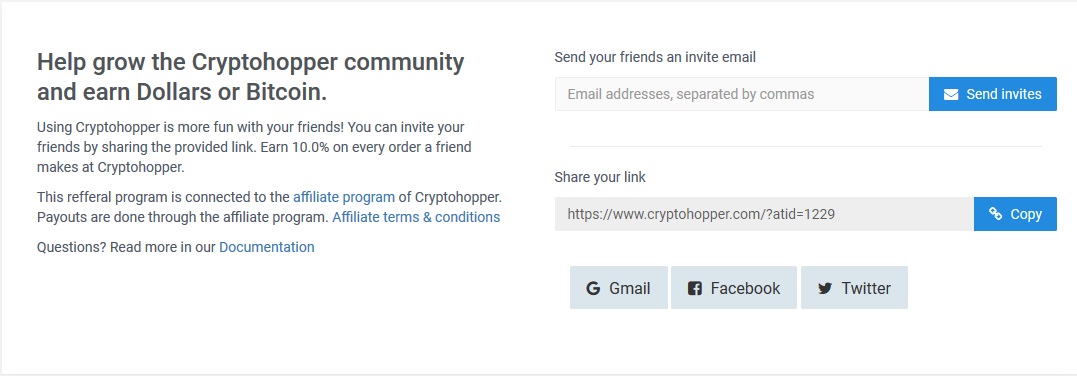
Task: Share the link on Facebook
Action: [734, 287]
